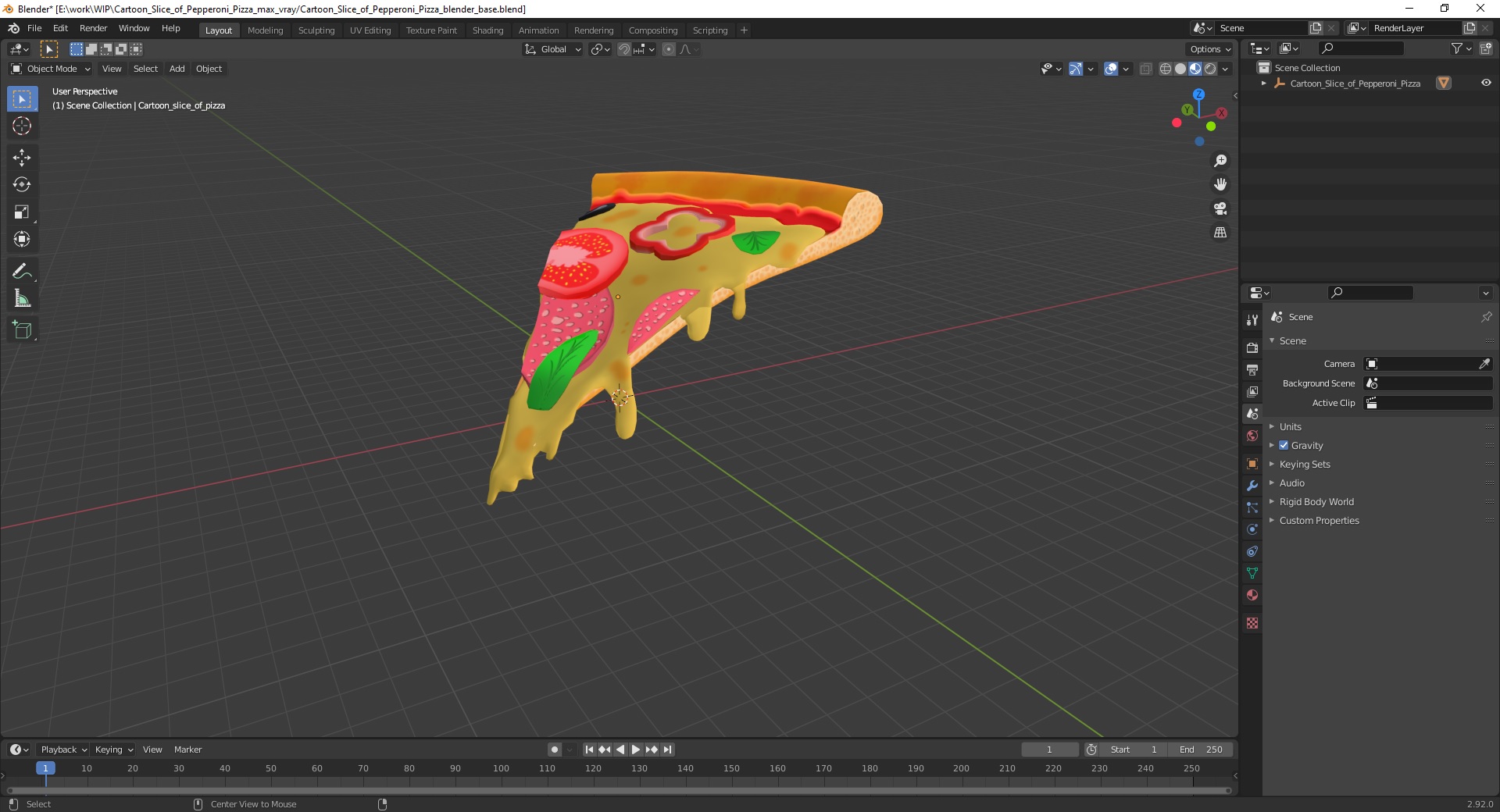Click the current frame field
This screenshot has height=812, width=1500.
[1049, 750]
